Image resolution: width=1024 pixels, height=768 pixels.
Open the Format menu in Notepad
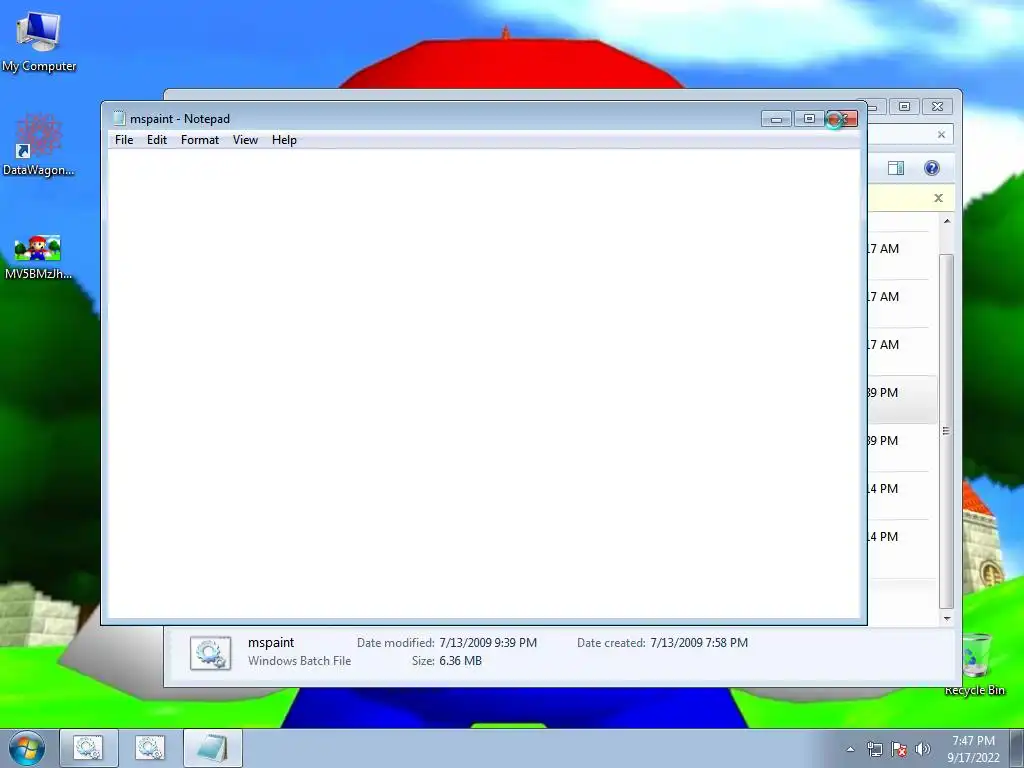tap(200, 140)
